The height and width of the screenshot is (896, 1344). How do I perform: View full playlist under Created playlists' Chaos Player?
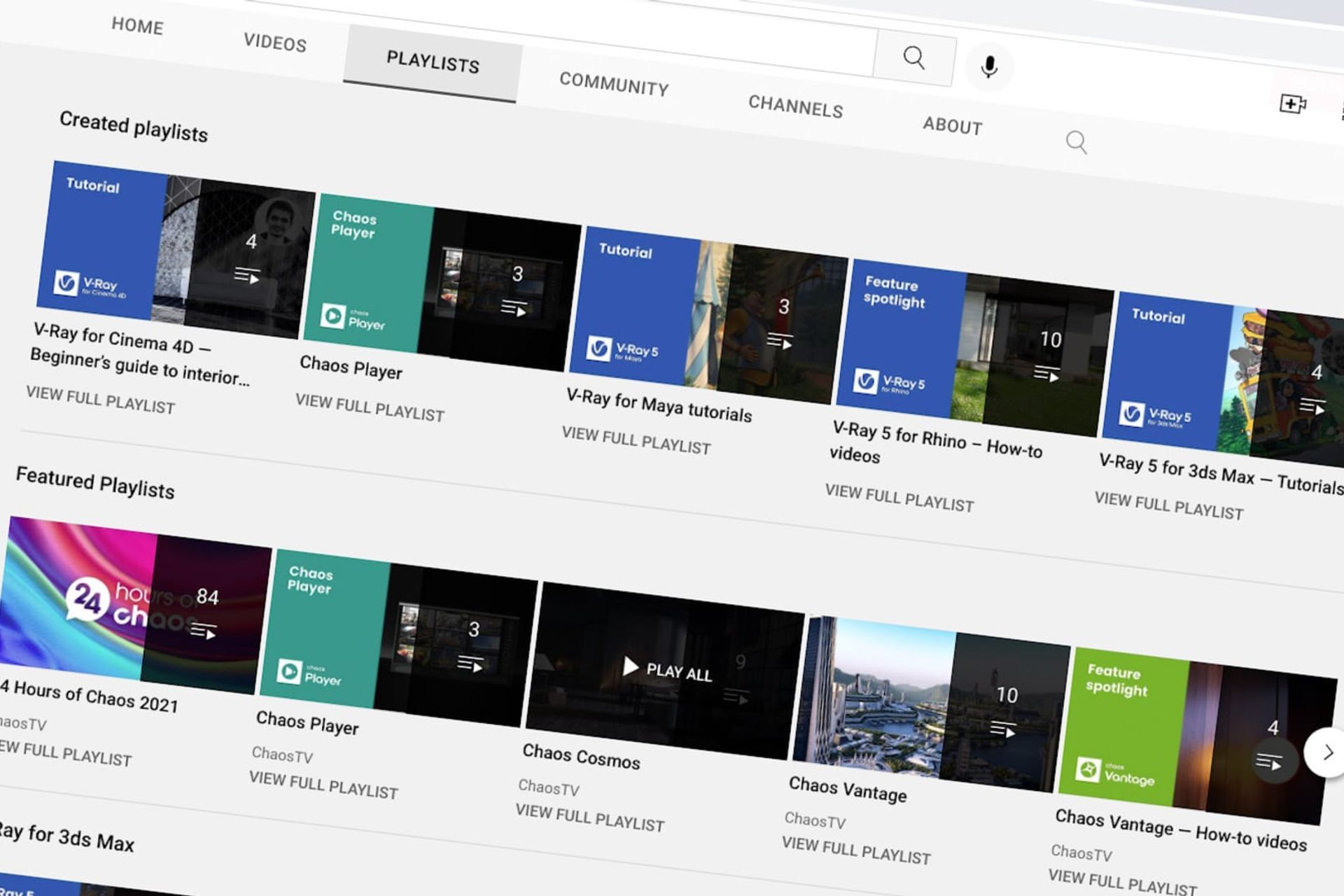[370, 407]
